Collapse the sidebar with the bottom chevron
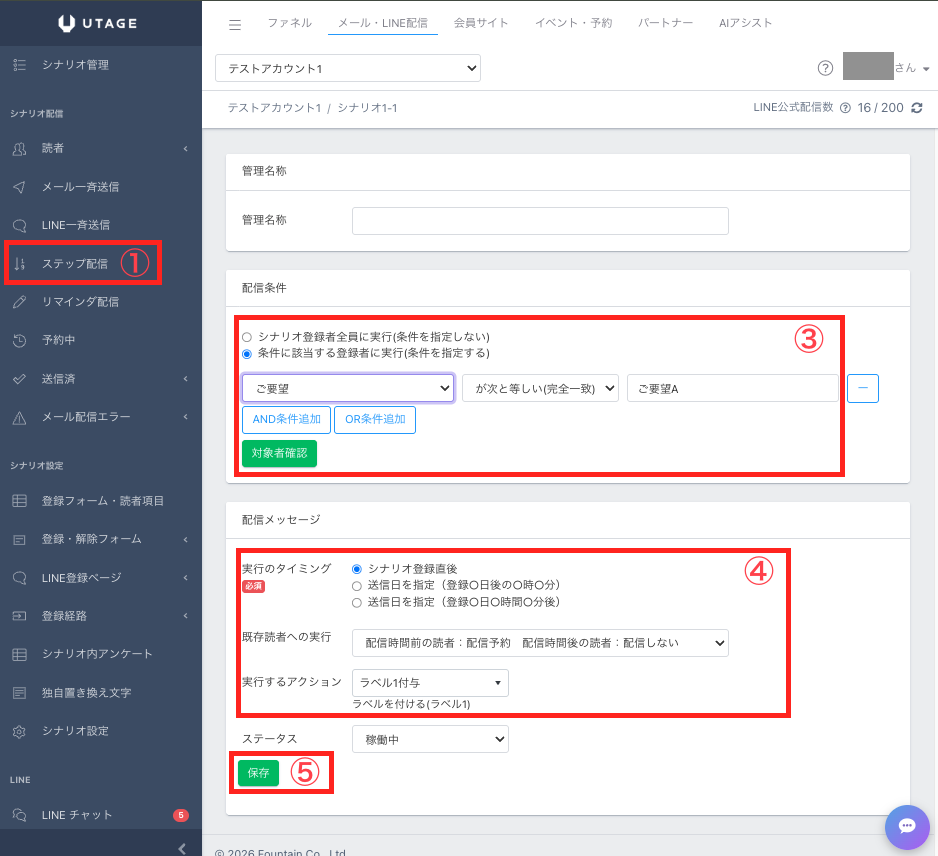Image resolution: width=938 pixels, height=856 pixels. (181, 848)
